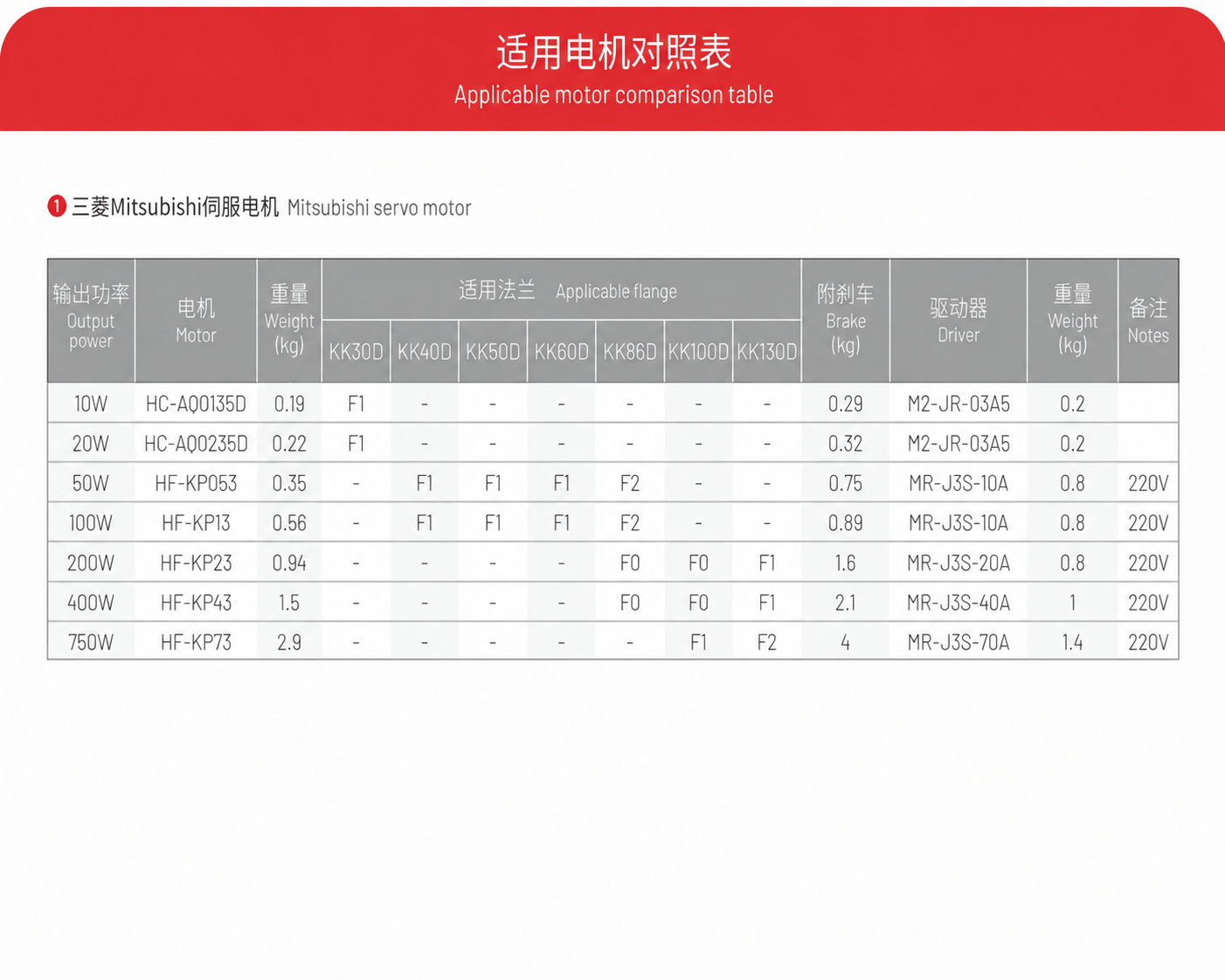Select the Output power column header
Viewport: 1225px width, 980px height.
91,320
